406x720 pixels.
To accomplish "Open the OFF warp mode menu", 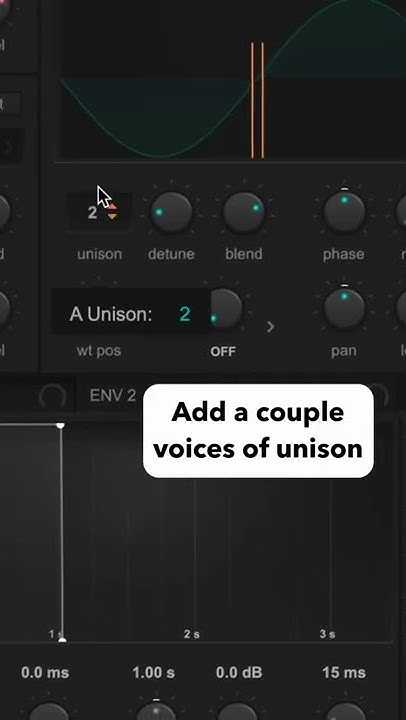I will (223, 352).
